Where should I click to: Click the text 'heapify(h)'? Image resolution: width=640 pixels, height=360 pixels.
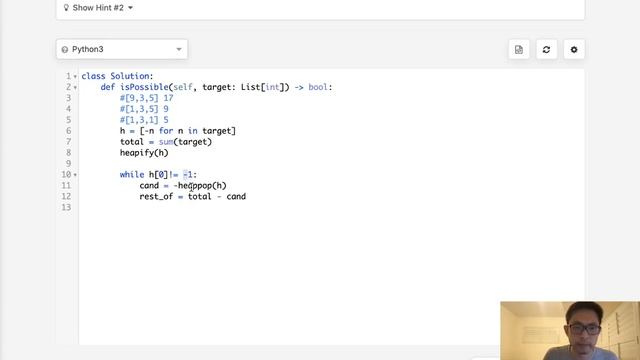(144, 153)
